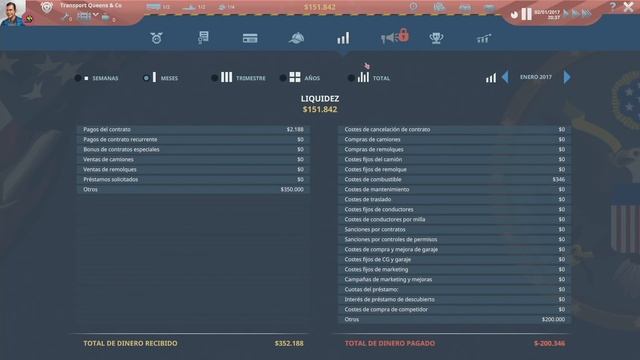Click the 'Bonus de contratos especiales' row
The image size is (640, 360).
click(193, 149)
